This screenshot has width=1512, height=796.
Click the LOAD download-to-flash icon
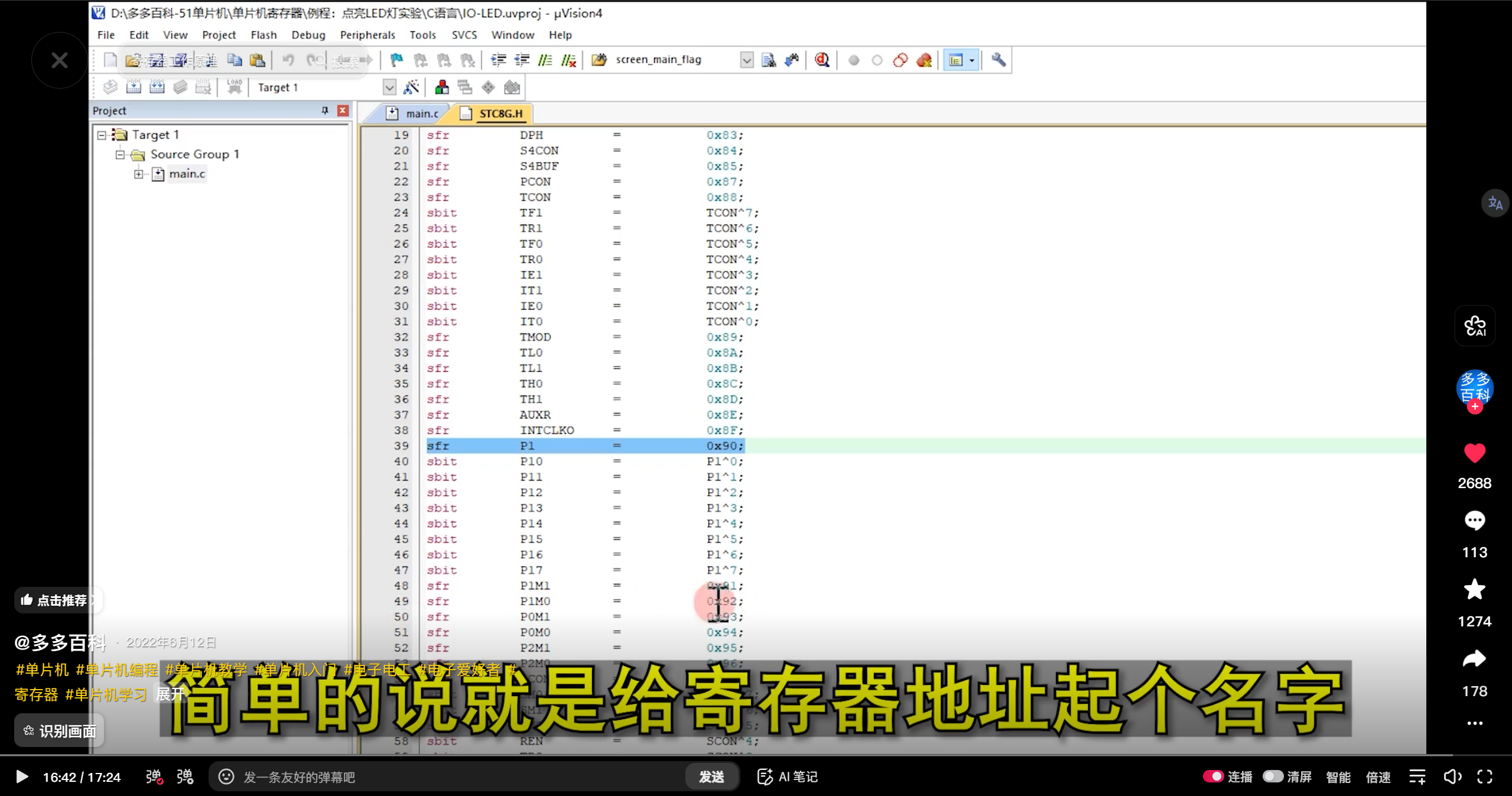point(233,87)
